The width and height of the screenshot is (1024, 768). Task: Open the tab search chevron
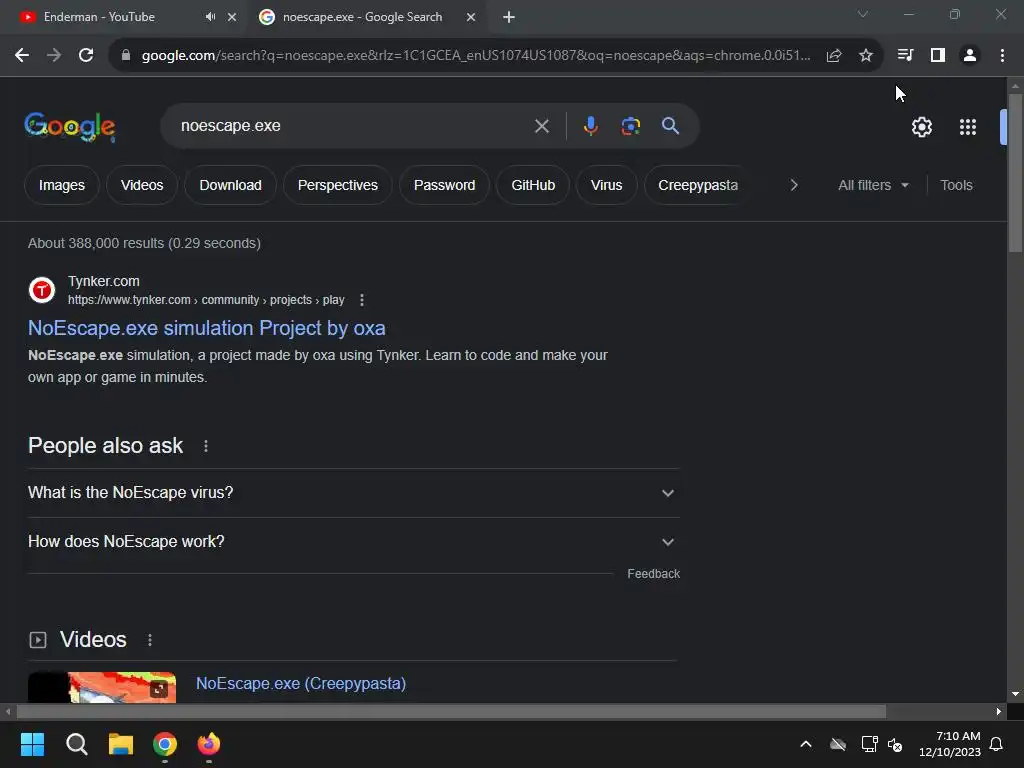click(863, 14)
